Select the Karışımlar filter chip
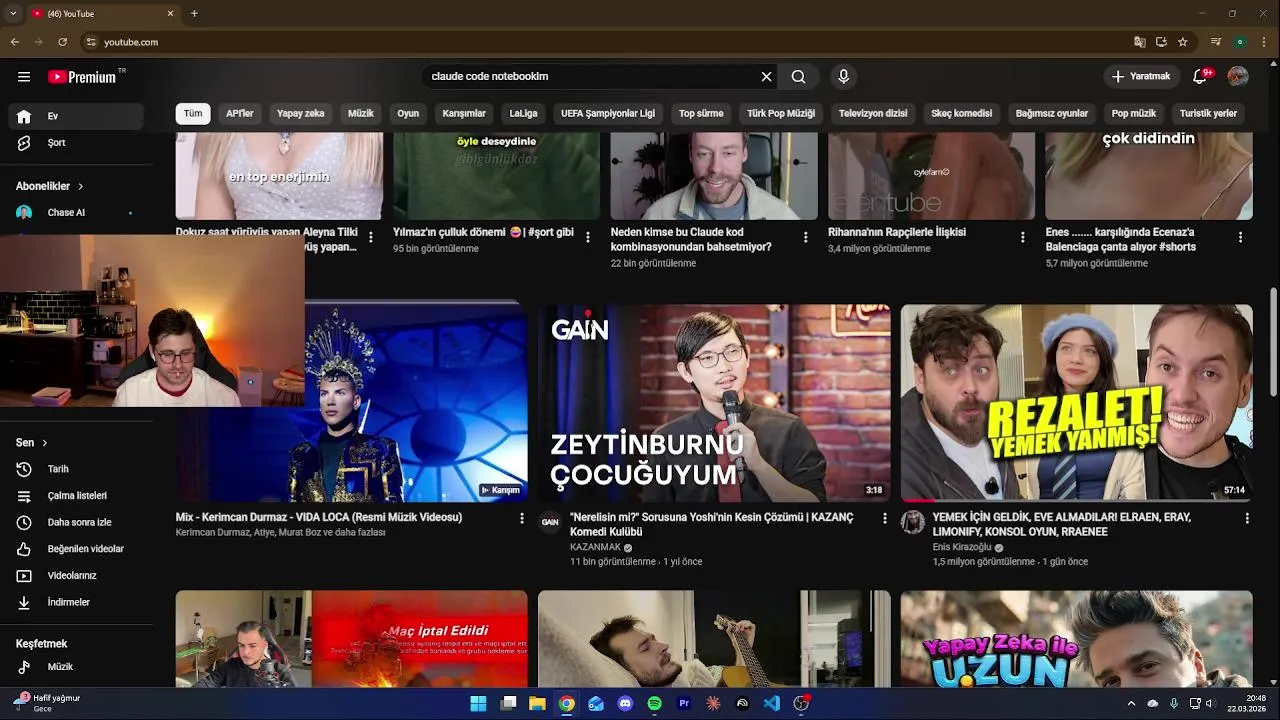 [464, 114]
